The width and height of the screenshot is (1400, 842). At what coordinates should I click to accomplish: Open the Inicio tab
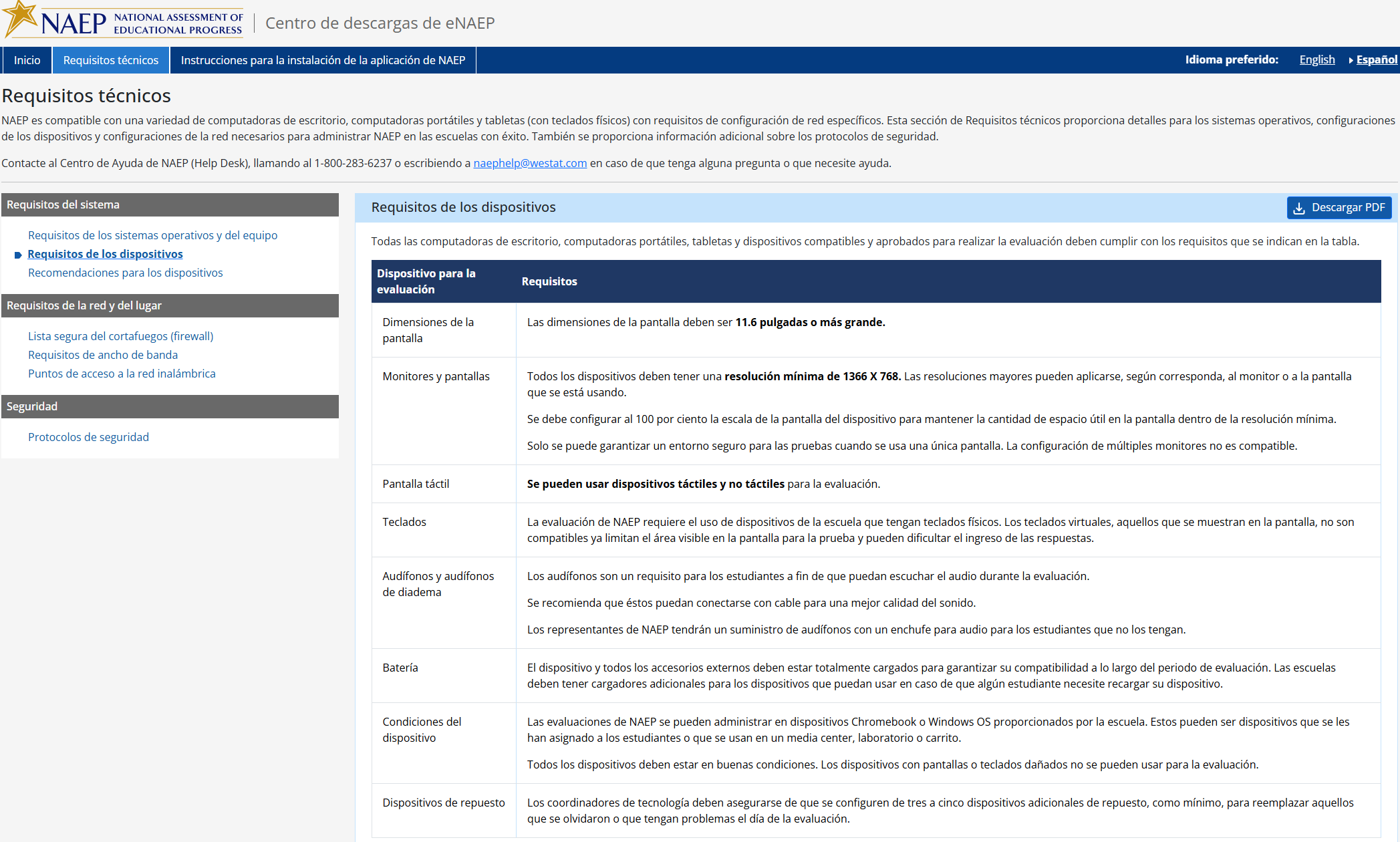(27, 60)
